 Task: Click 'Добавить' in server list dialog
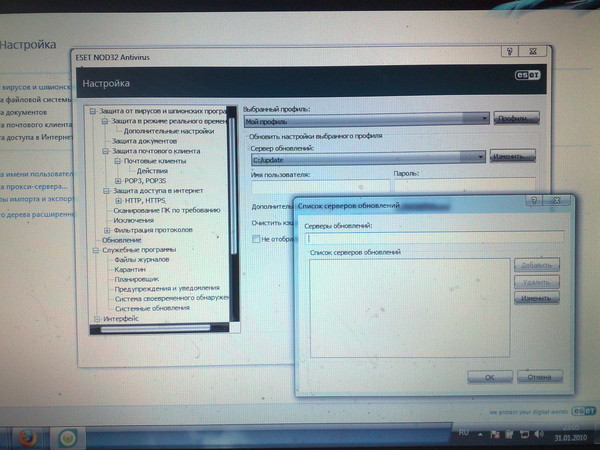(x=536, y=265)
